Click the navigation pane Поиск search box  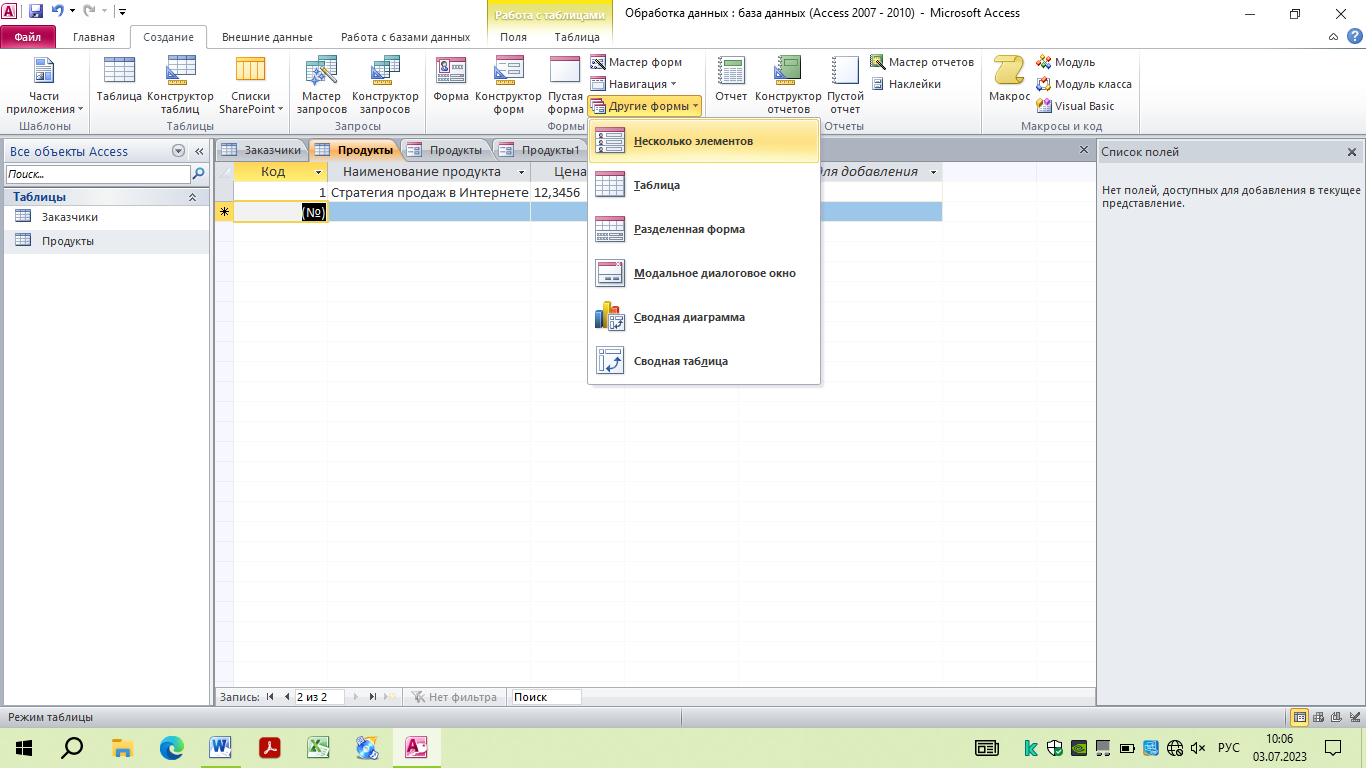click(97, 174)
